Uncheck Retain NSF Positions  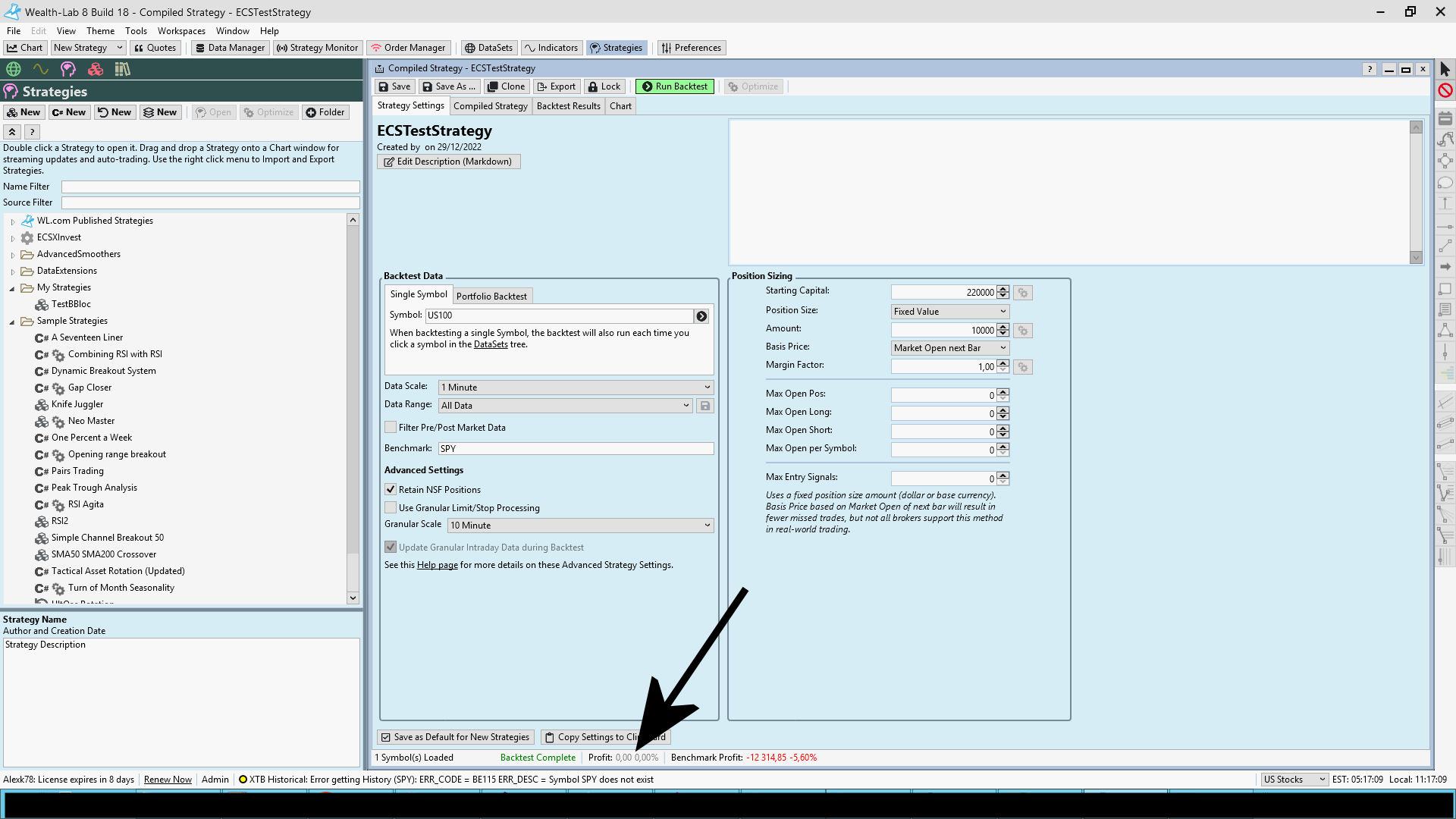391,490
